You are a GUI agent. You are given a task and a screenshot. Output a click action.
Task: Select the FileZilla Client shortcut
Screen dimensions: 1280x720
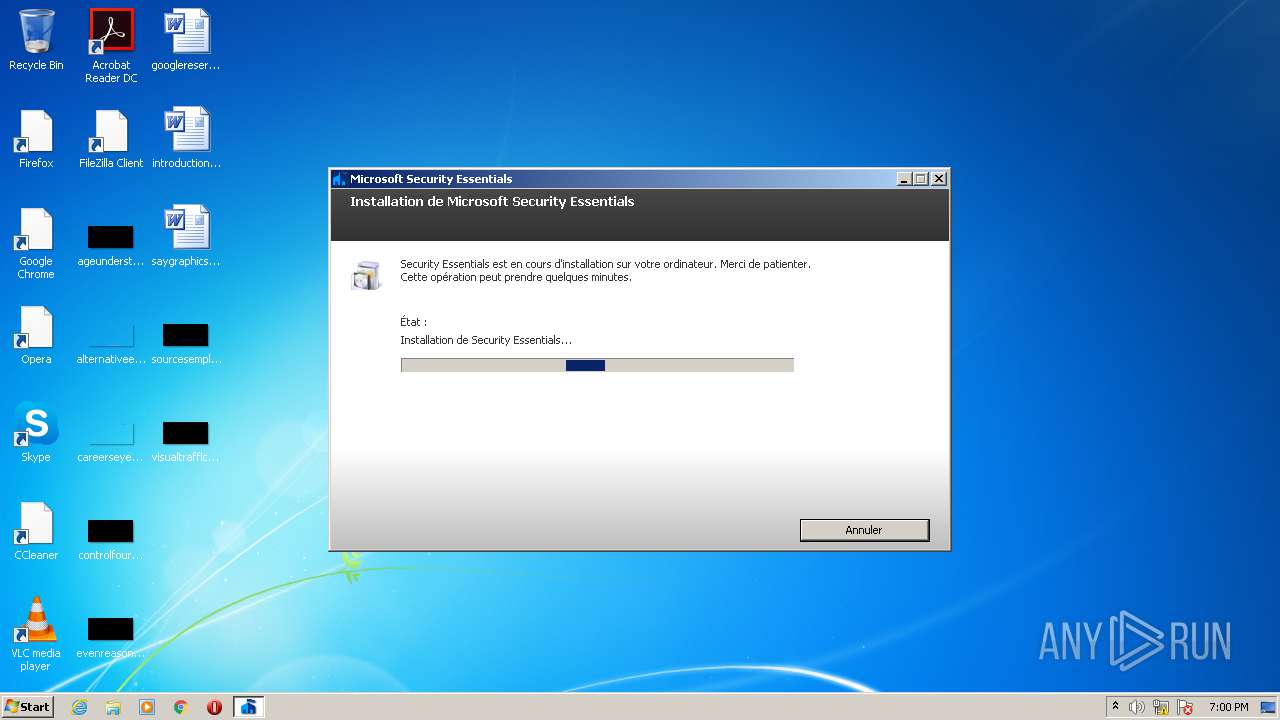tap(111, 139)
